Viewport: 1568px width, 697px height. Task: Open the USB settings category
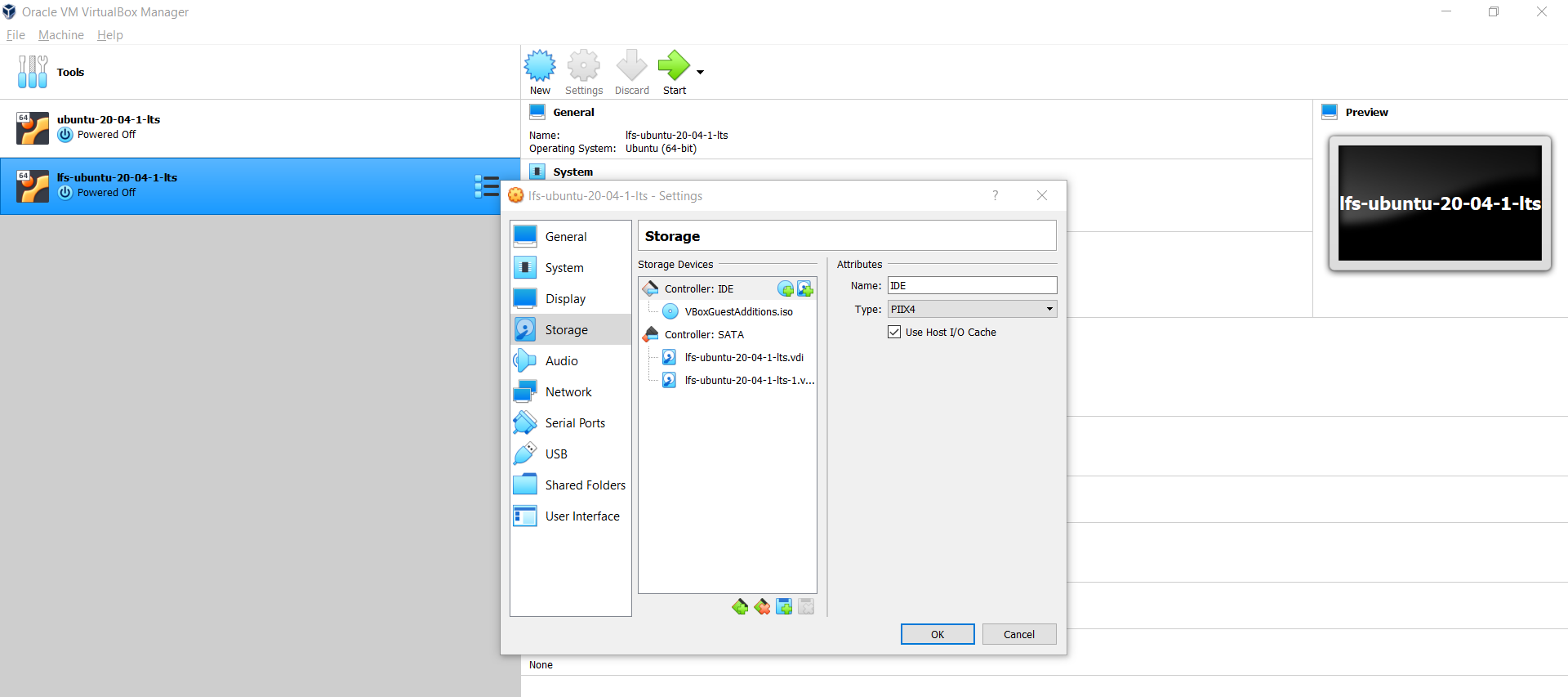[x=571, y=453]
